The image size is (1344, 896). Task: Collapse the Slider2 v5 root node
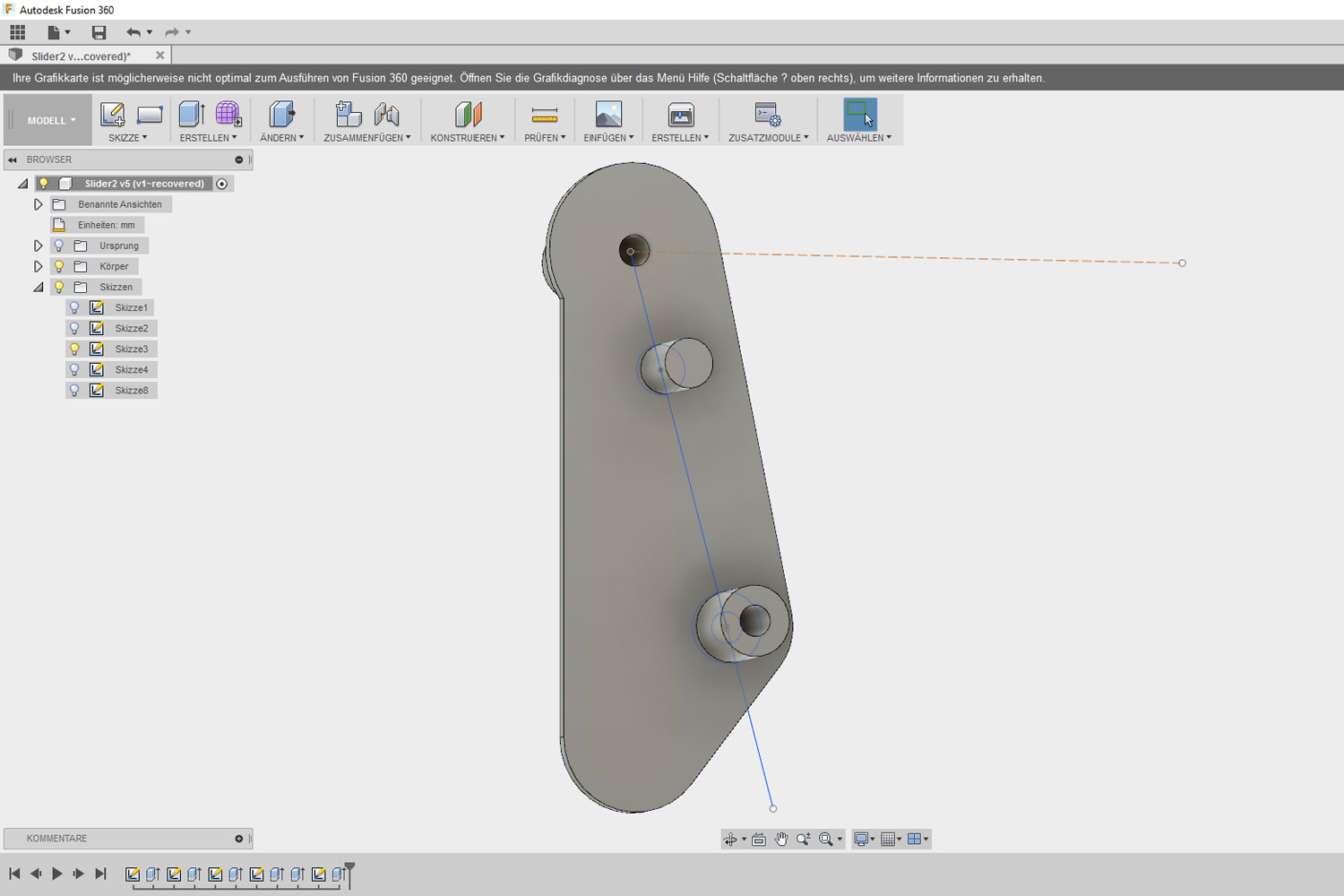tap(22, 184)
